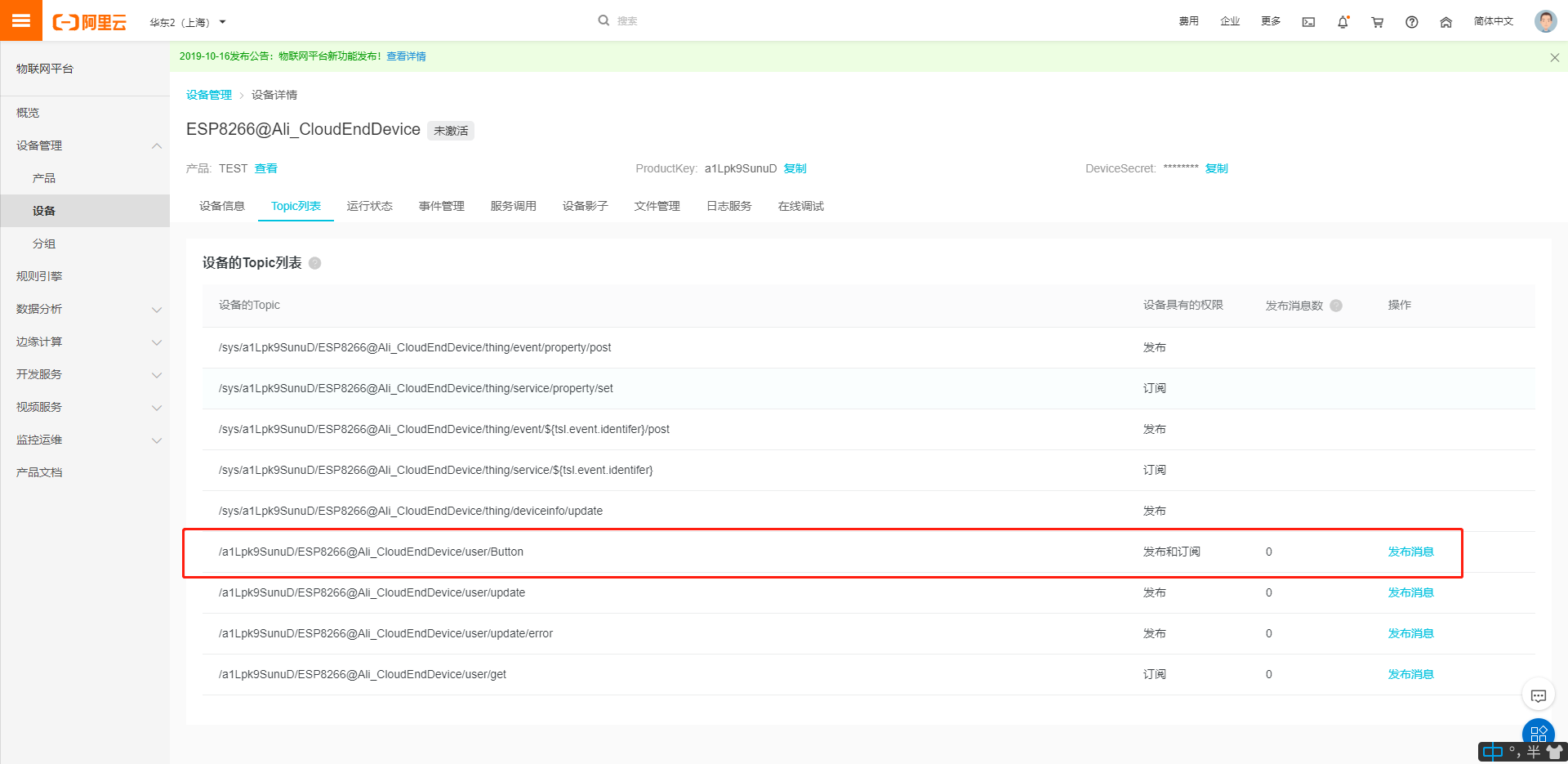Switch to the 在线调试 tab
1568x764 pixels.
click(x=800, y=206)
